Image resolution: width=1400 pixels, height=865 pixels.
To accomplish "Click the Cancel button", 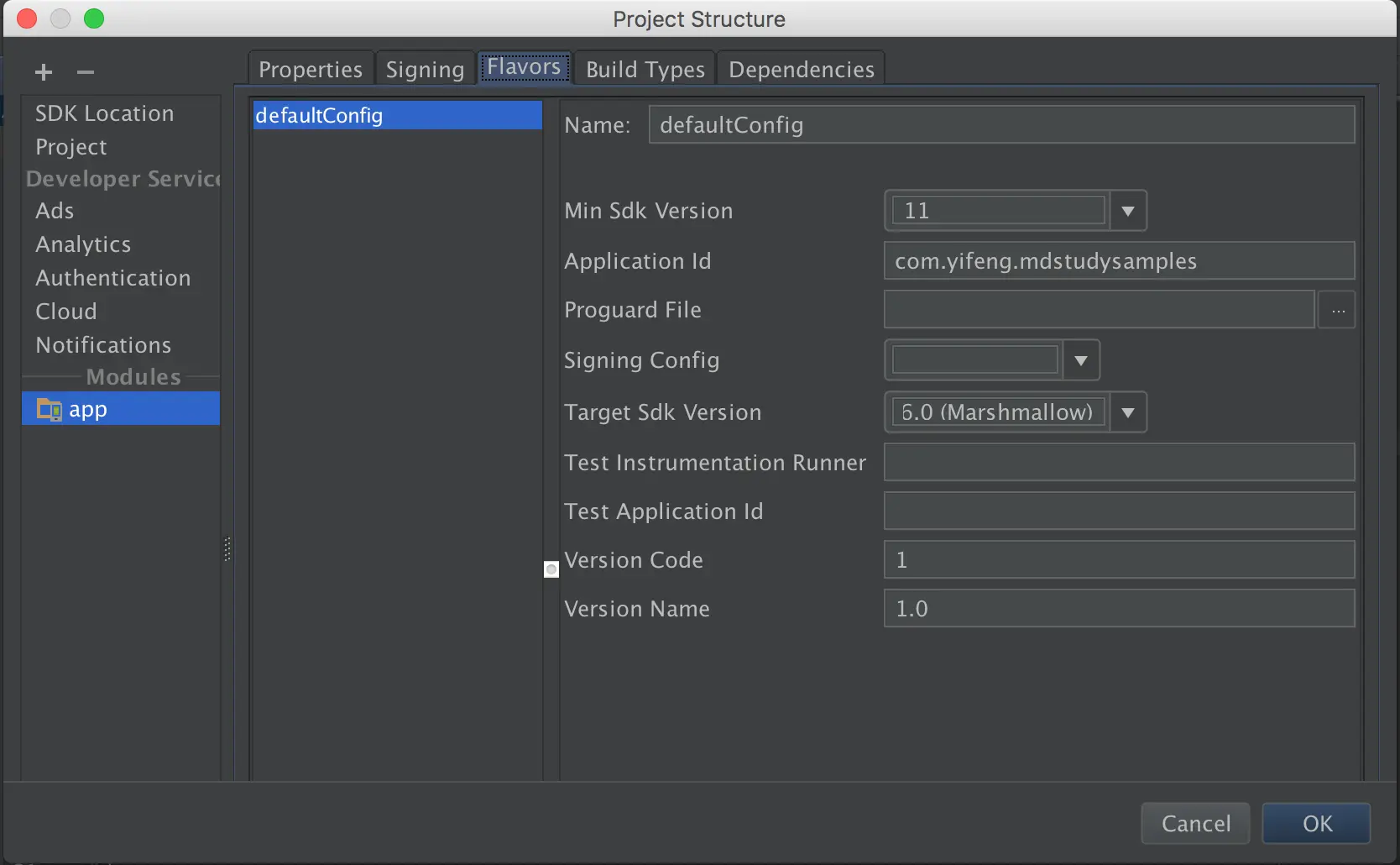I will pyautogui.click(x=1196, y=823).
